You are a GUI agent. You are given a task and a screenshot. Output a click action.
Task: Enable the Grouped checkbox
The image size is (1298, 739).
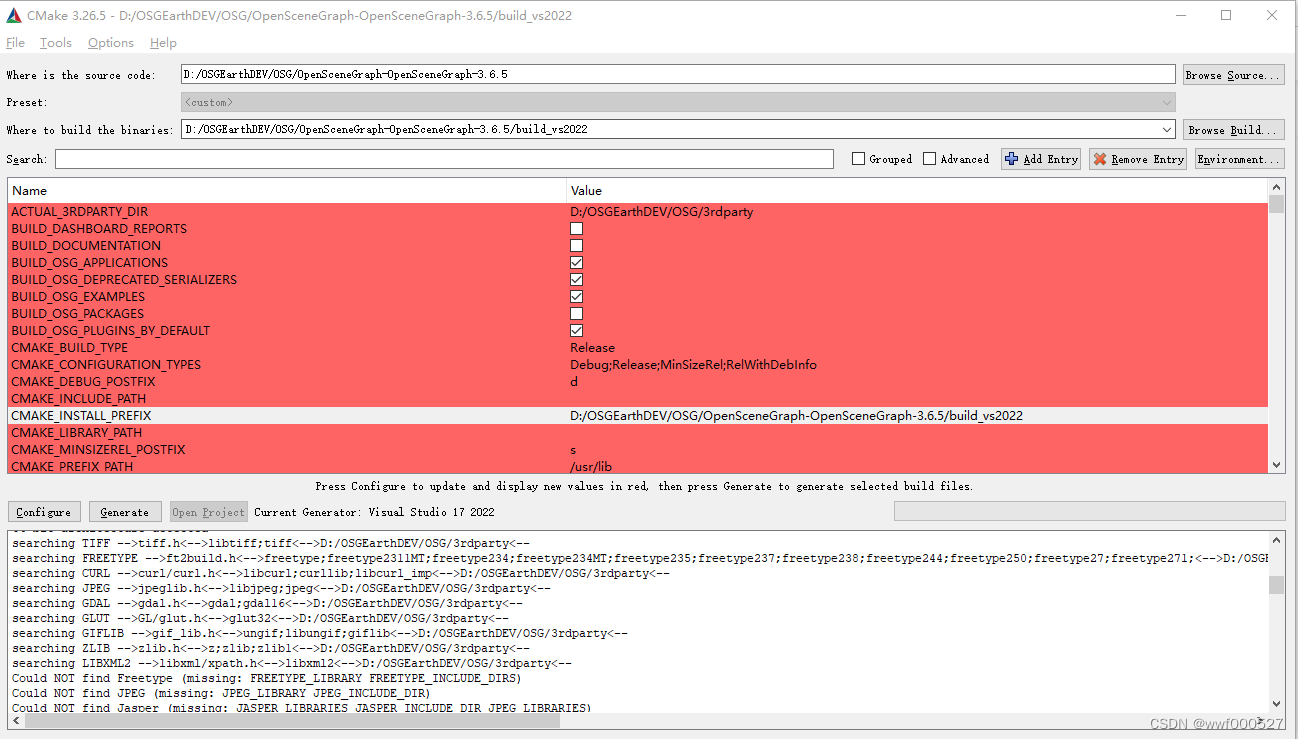pos(858,159)
